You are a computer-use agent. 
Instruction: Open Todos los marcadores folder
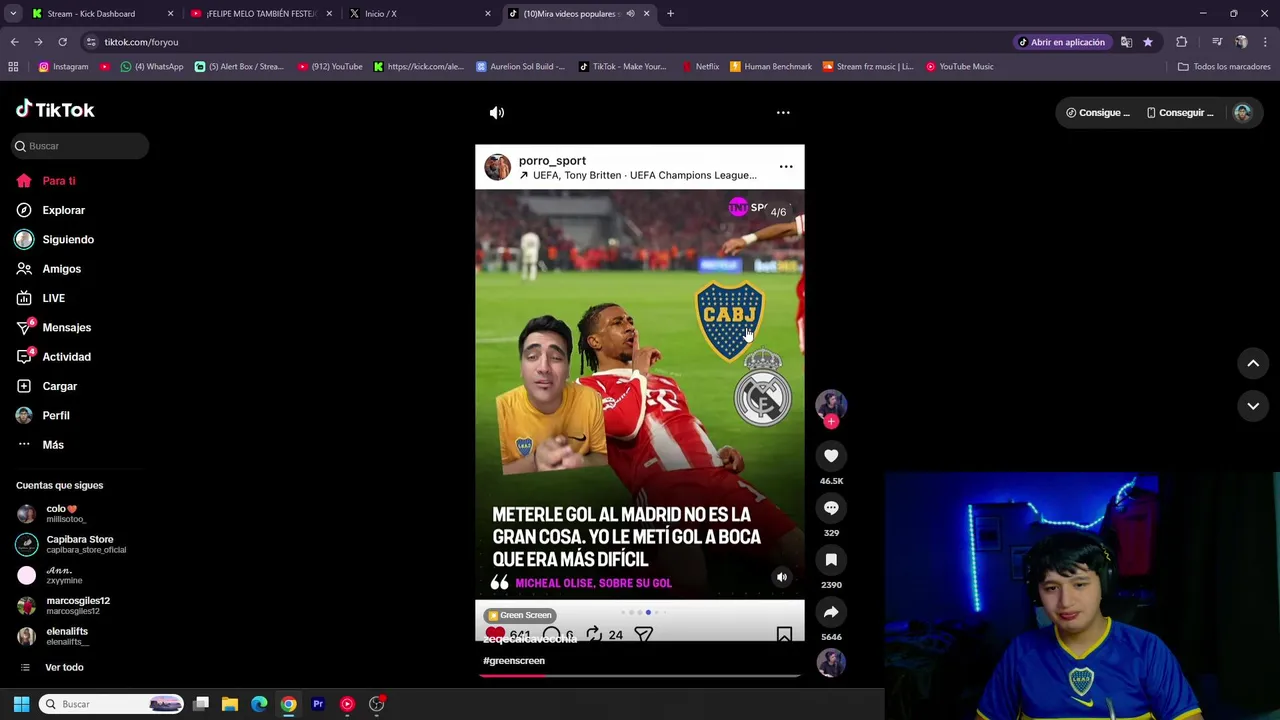pyautogui.click(x=1224, y=67)
